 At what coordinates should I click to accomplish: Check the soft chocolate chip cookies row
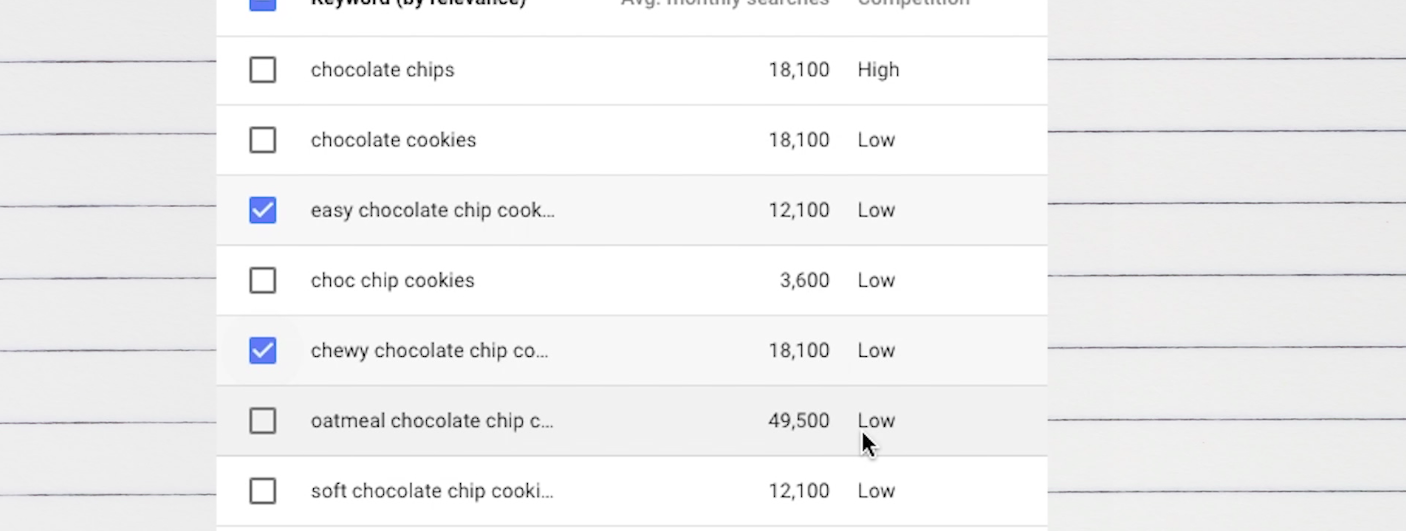(262, 491)
